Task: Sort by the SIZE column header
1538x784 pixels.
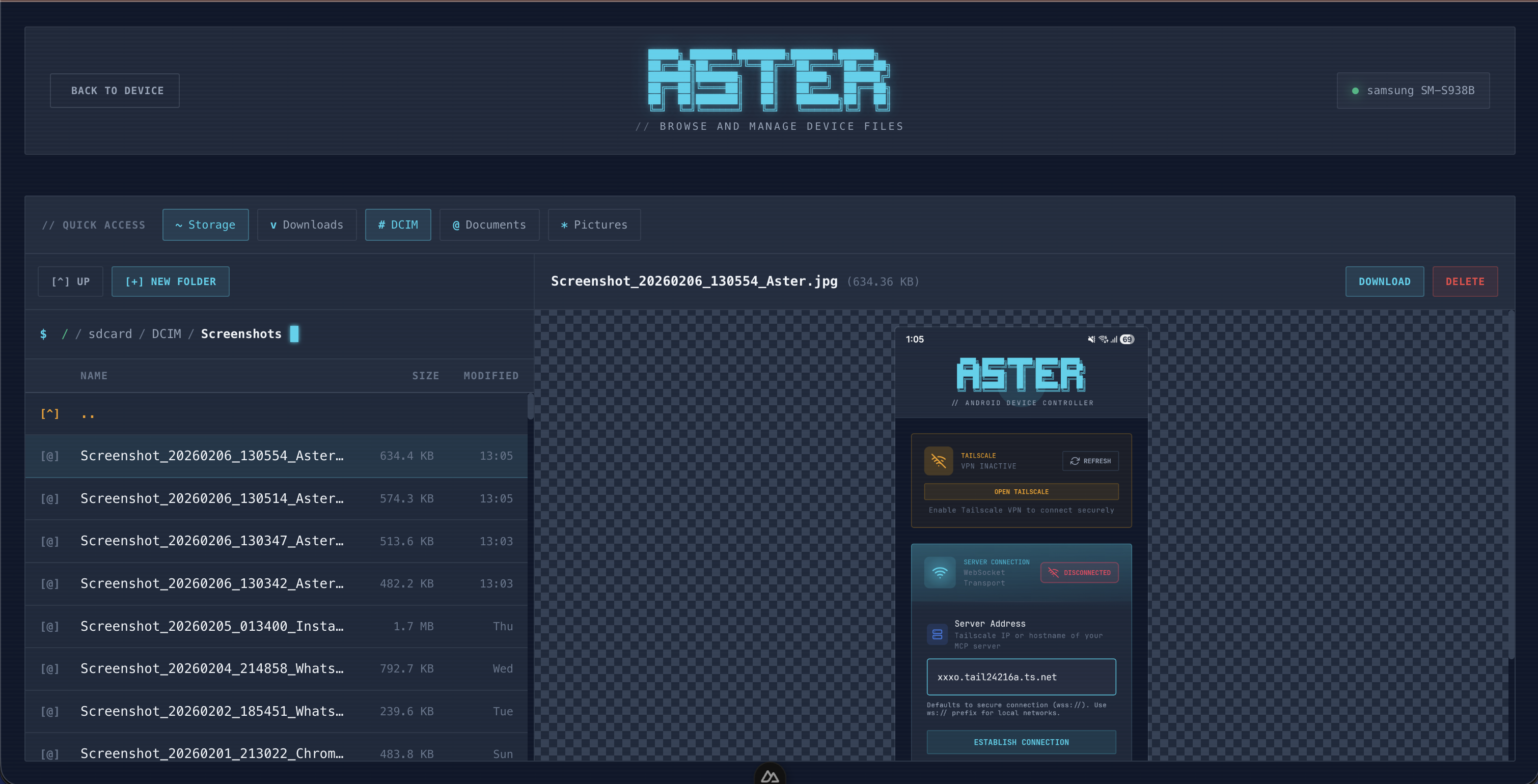Action: [425, 376]
